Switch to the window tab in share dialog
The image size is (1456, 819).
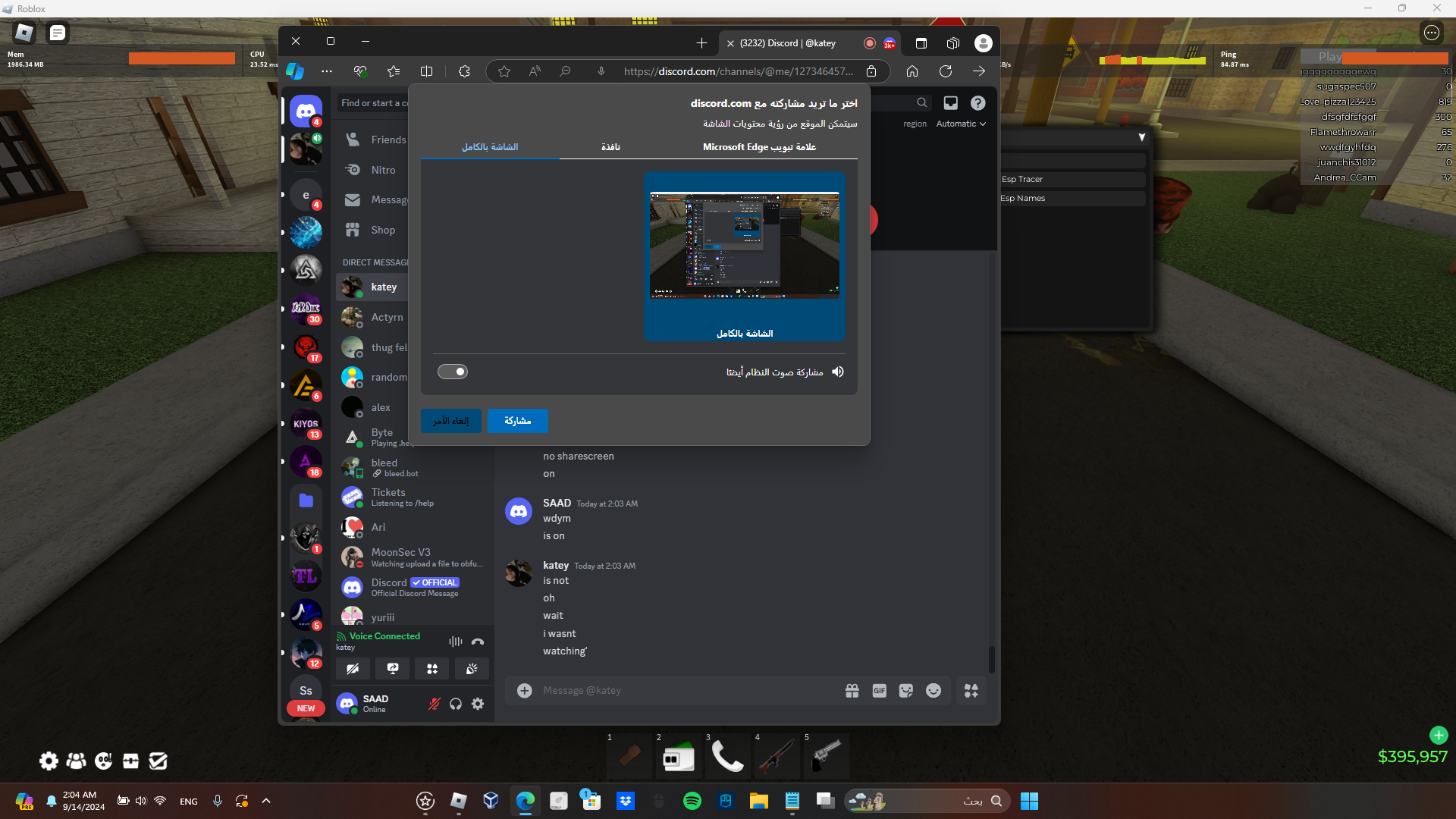(x=610, y=146)
